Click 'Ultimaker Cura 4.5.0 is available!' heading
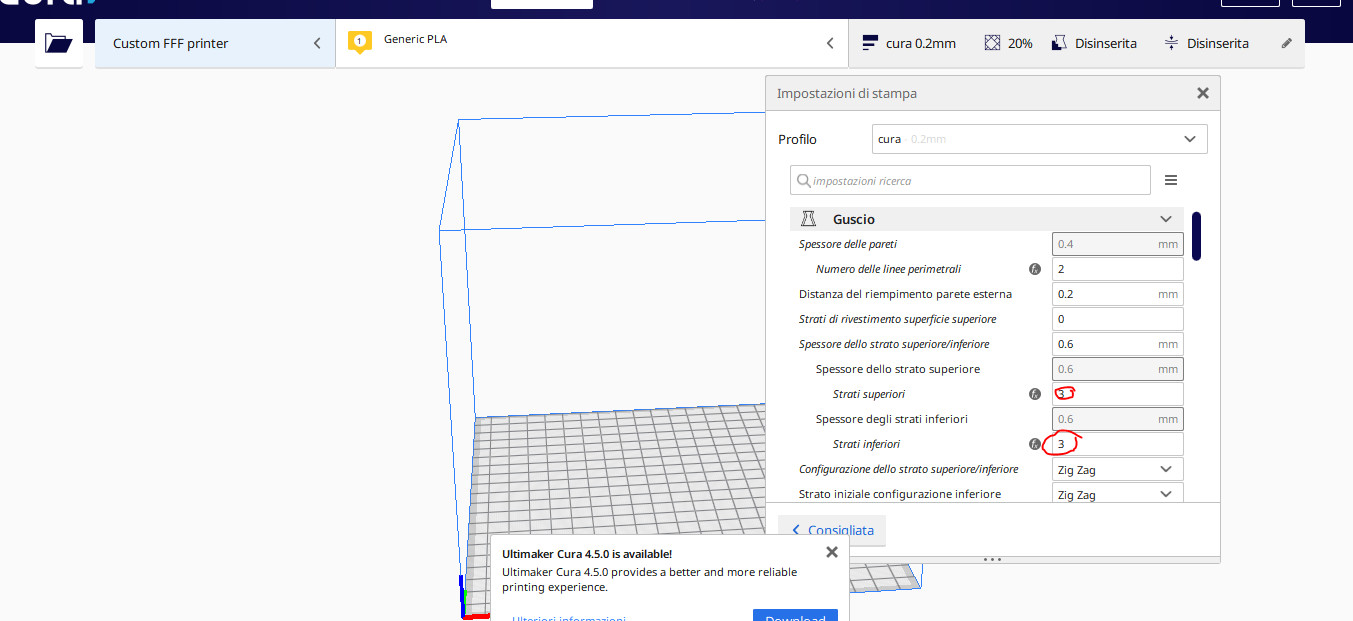This screenshot has width=1353, height=621. click(x=587, y=553)
